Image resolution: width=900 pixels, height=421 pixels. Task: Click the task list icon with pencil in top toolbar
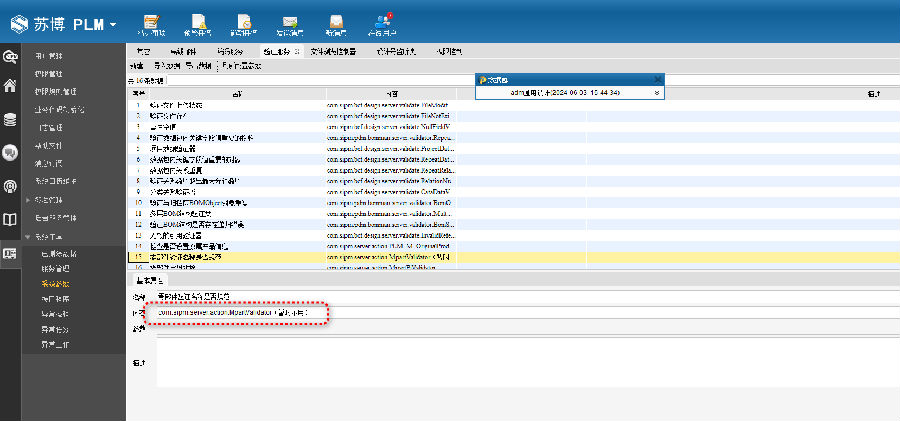coord(151,23)
